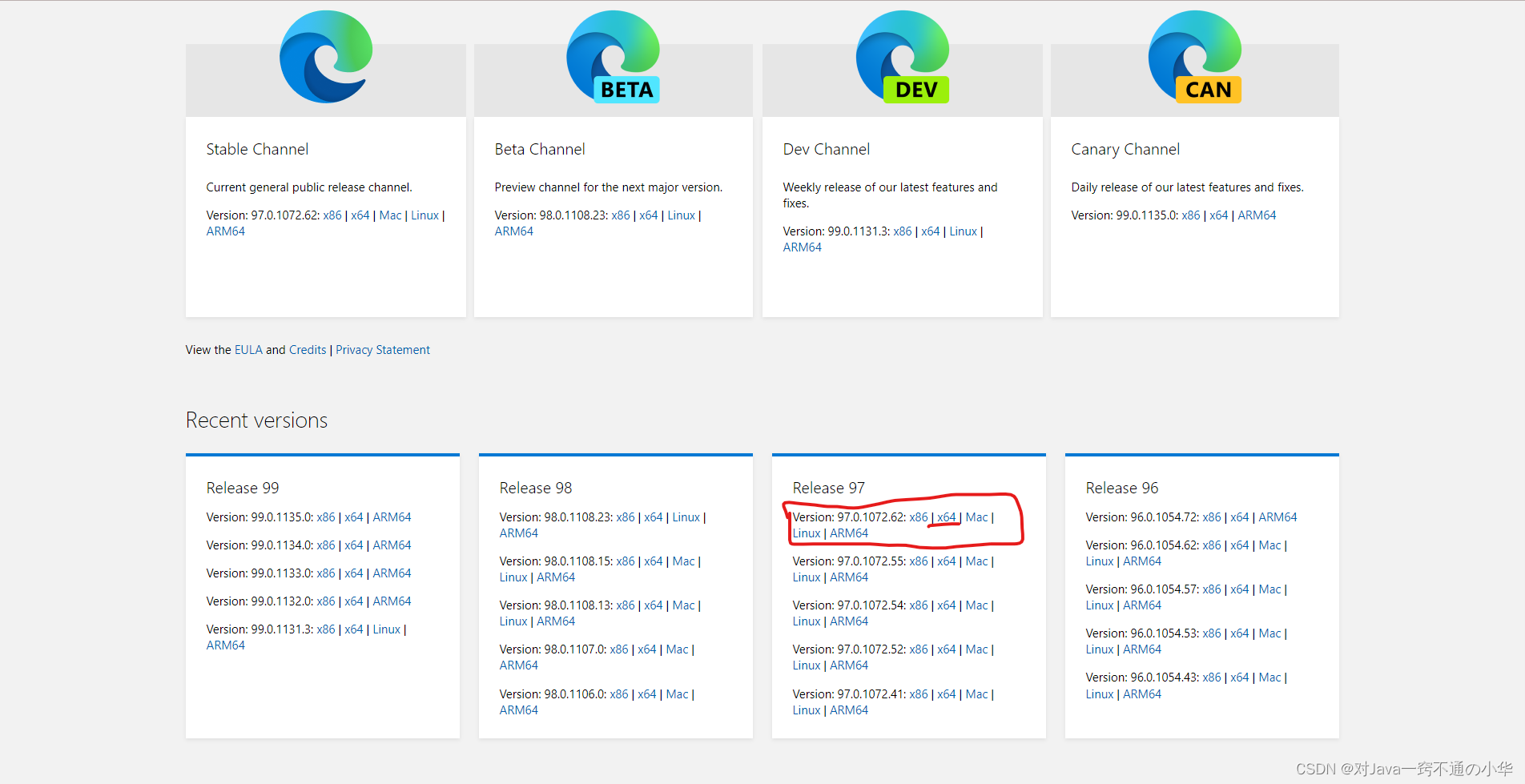The width and height of the screenshot is (1525, 784).
Task: Download Release 99 version 99.0.1131.3 Linux
Action: tap(387, 629)
